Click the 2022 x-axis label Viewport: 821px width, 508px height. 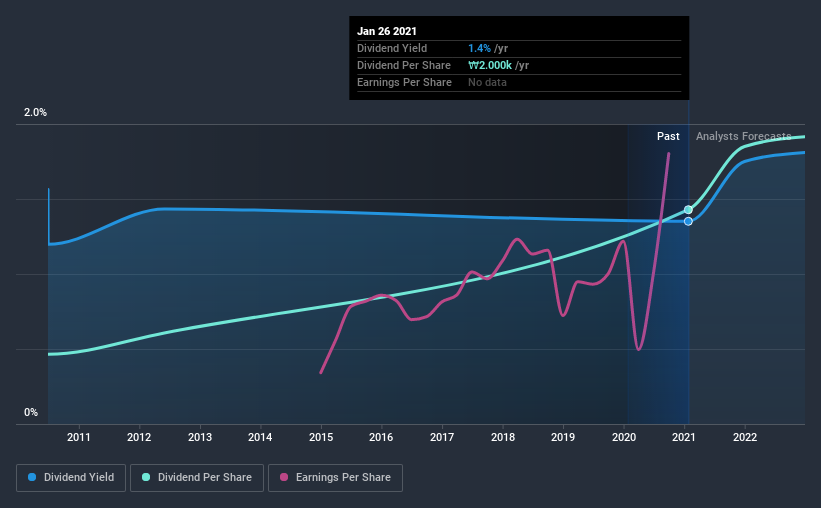[x=745, y=437]
